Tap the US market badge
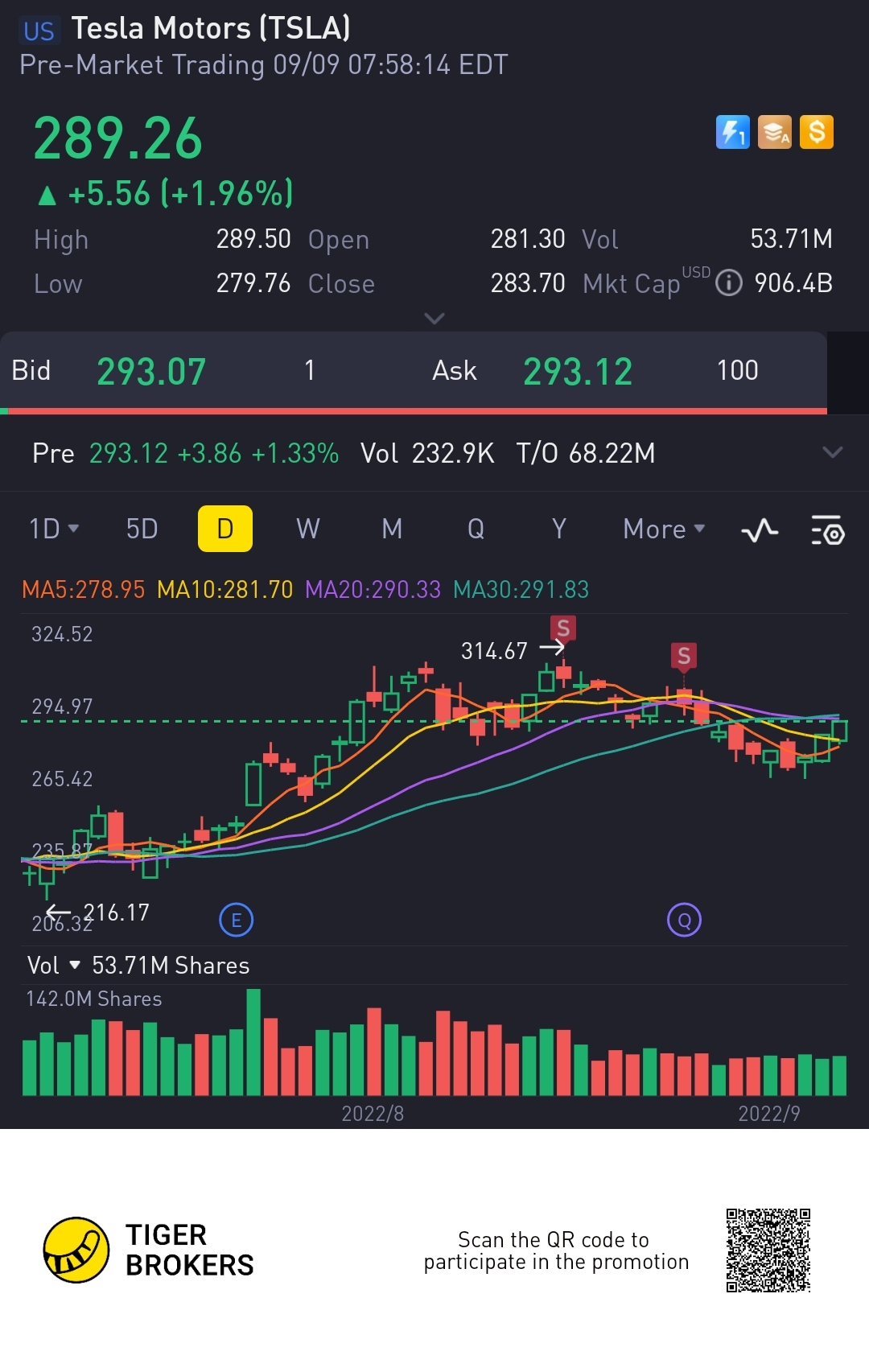 pyautogui.click(x=39, y=31)
